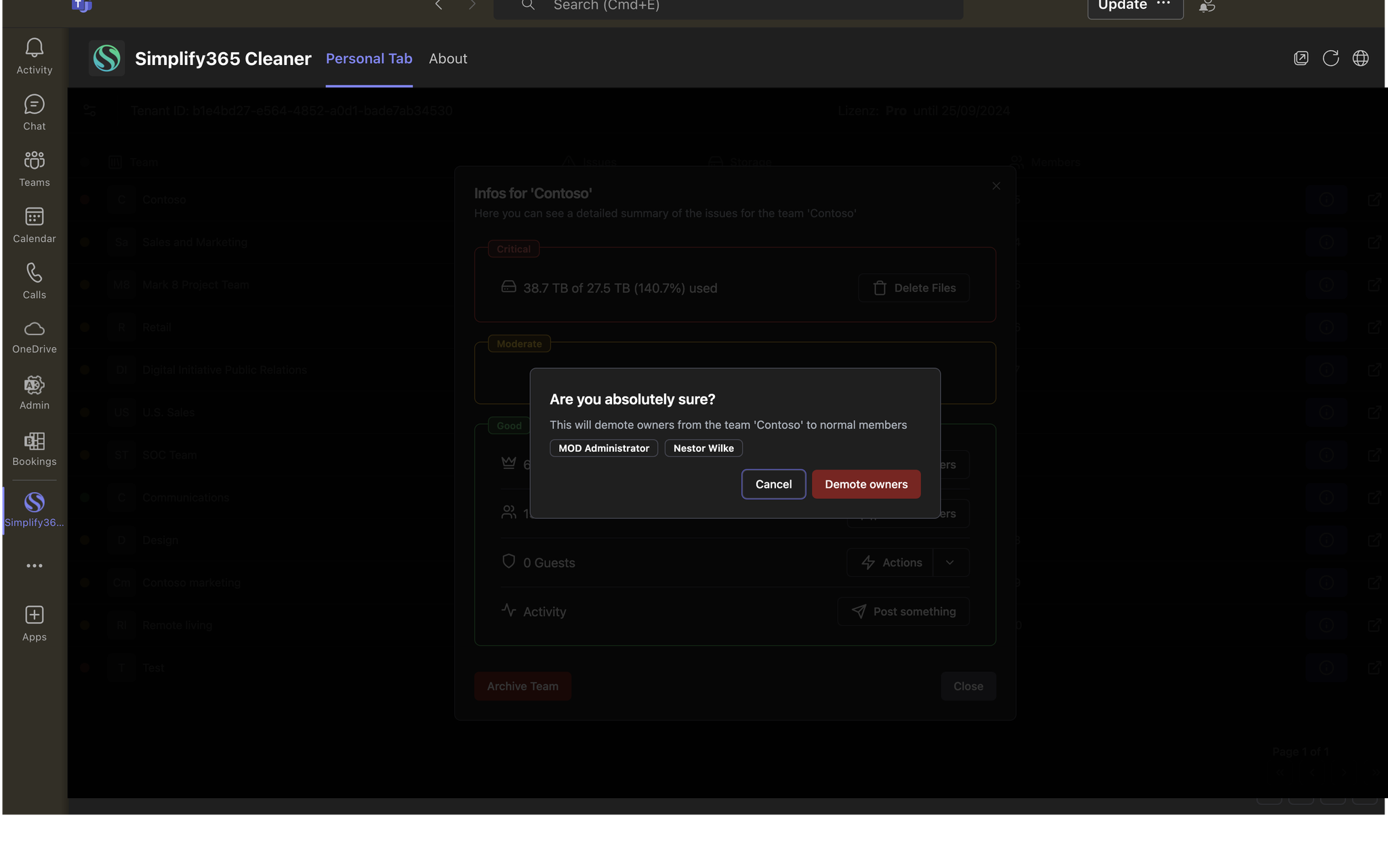This screenshot has height=868, width=1388.
Task: Click the Moderate severity label
Action: (519, 344)
